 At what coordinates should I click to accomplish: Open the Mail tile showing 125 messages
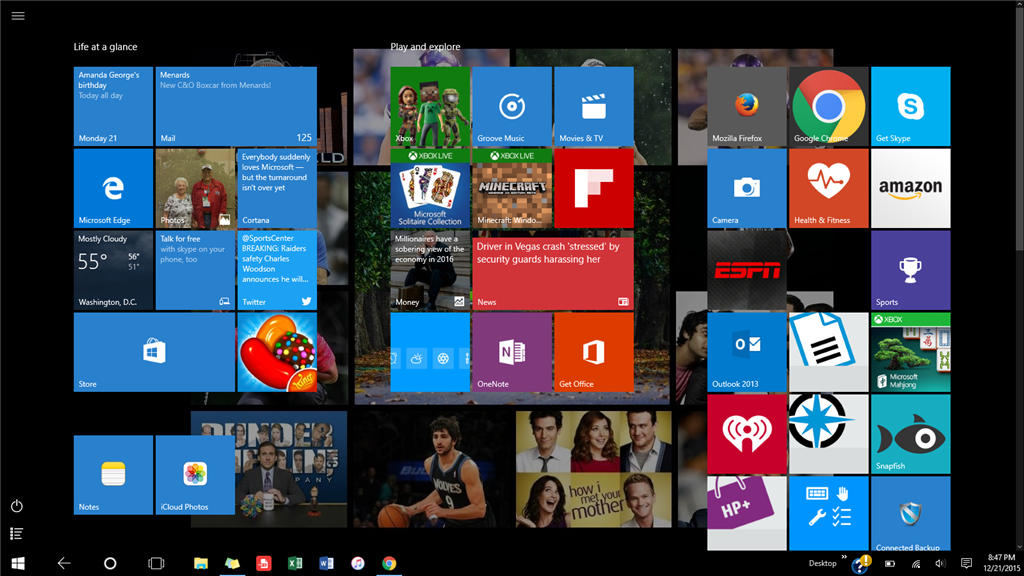236,106
